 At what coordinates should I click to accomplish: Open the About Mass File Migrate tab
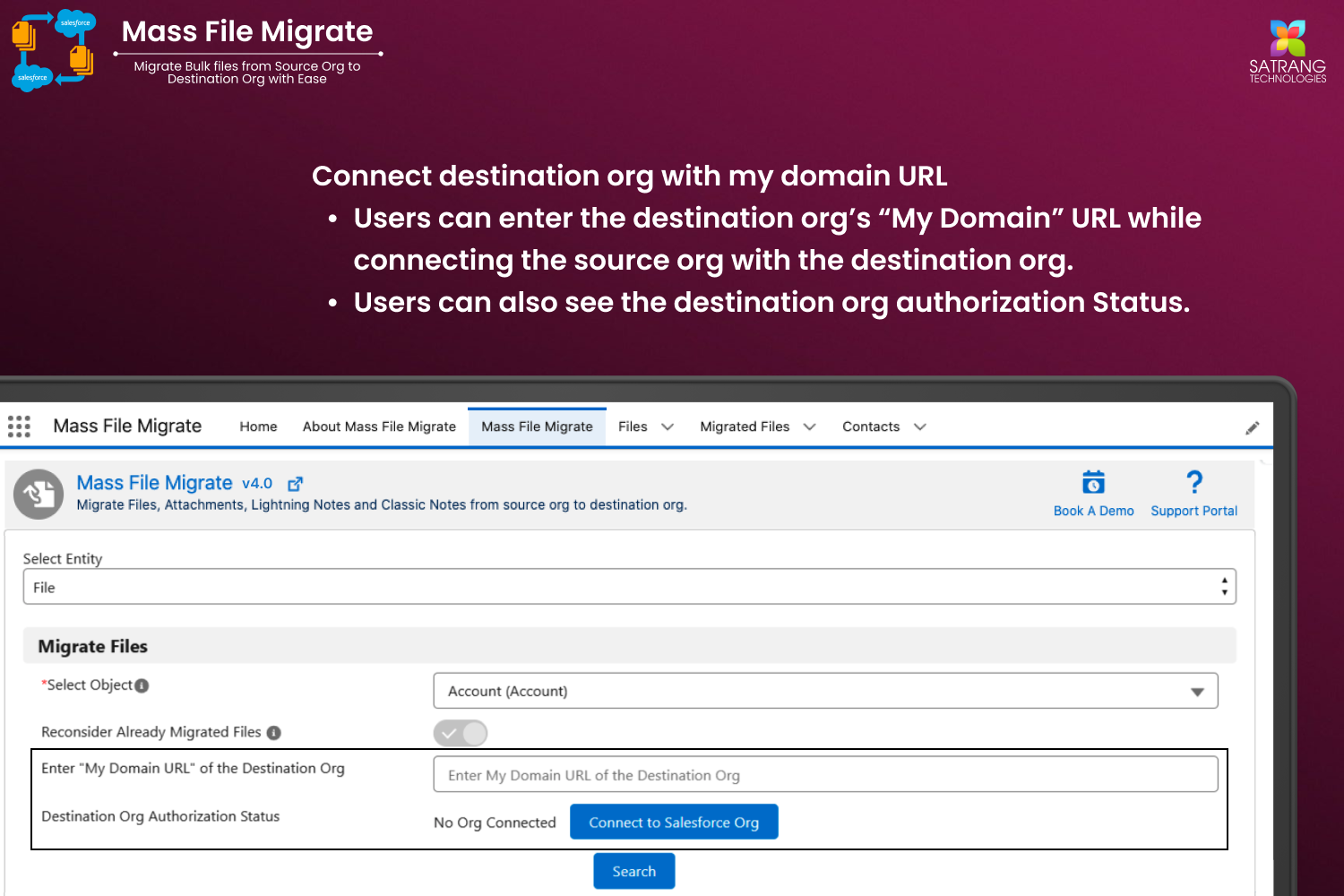click(379, 426)
